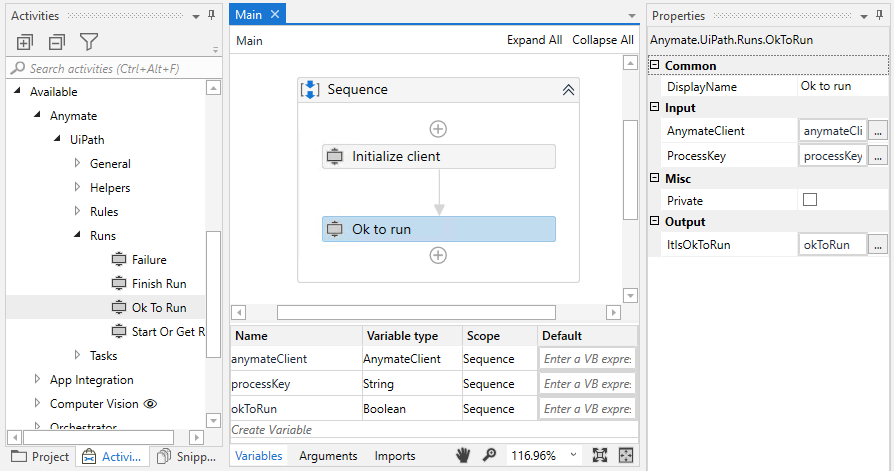Toggle the Private checkbox
894x471 pixels.
[x=810, y=200]
